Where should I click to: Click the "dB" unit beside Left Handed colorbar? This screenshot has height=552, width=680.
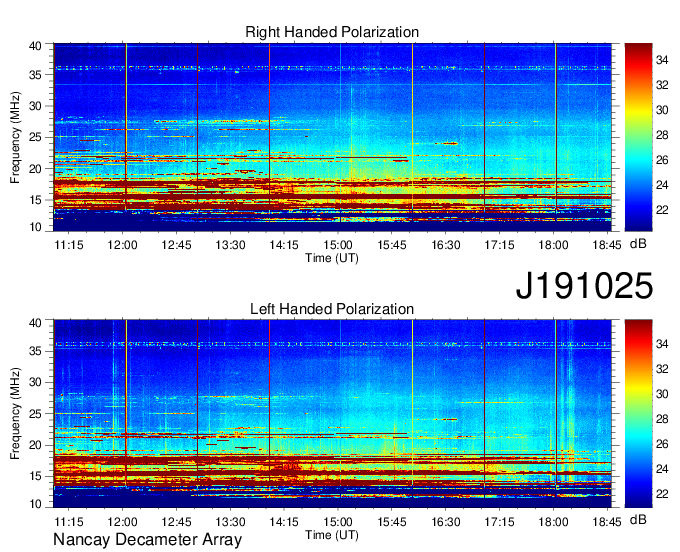tap(638, 519)
